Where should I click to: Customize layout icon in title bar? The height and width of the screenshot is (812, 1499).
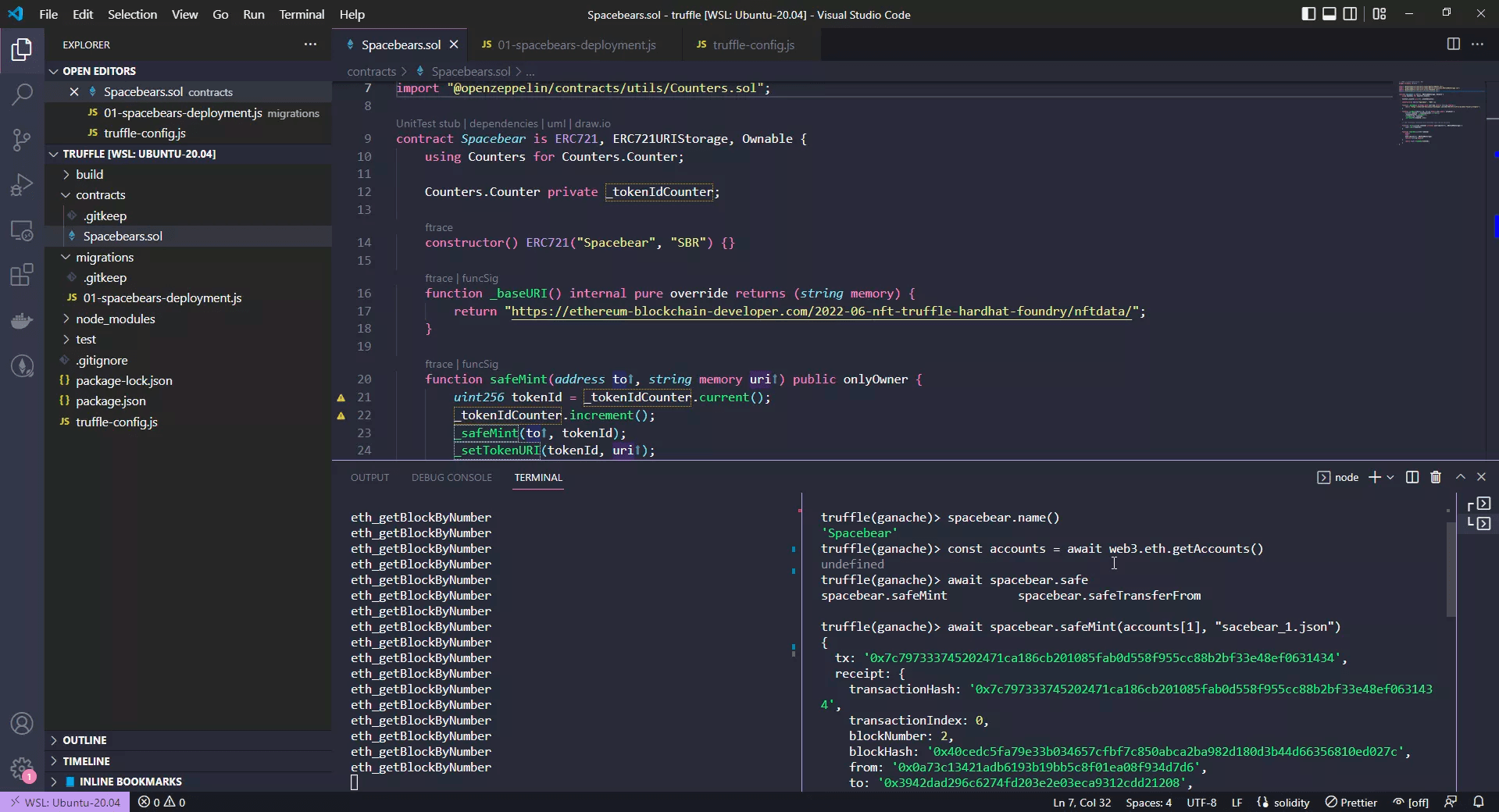[x=1379, y=14]
